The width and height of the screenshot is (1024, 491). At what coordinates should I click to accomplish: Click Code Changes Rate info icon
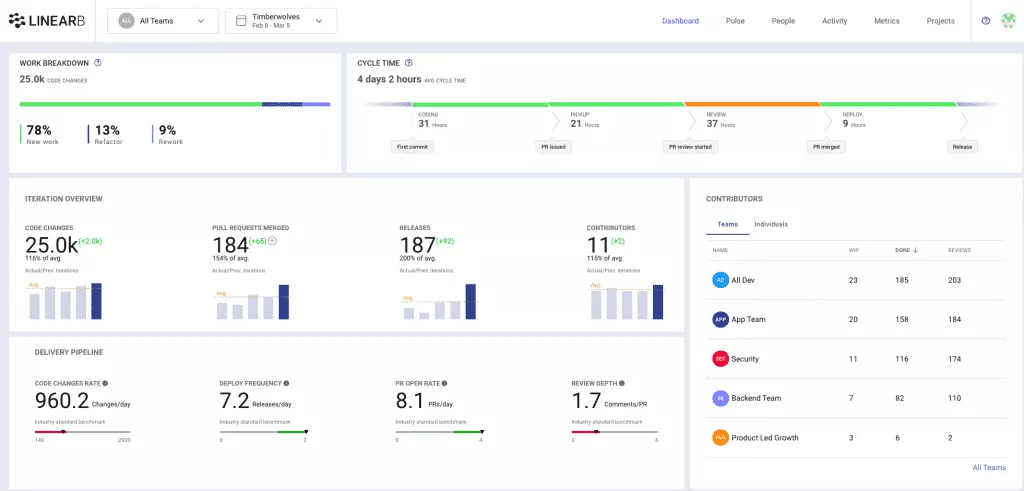point(105,383)
